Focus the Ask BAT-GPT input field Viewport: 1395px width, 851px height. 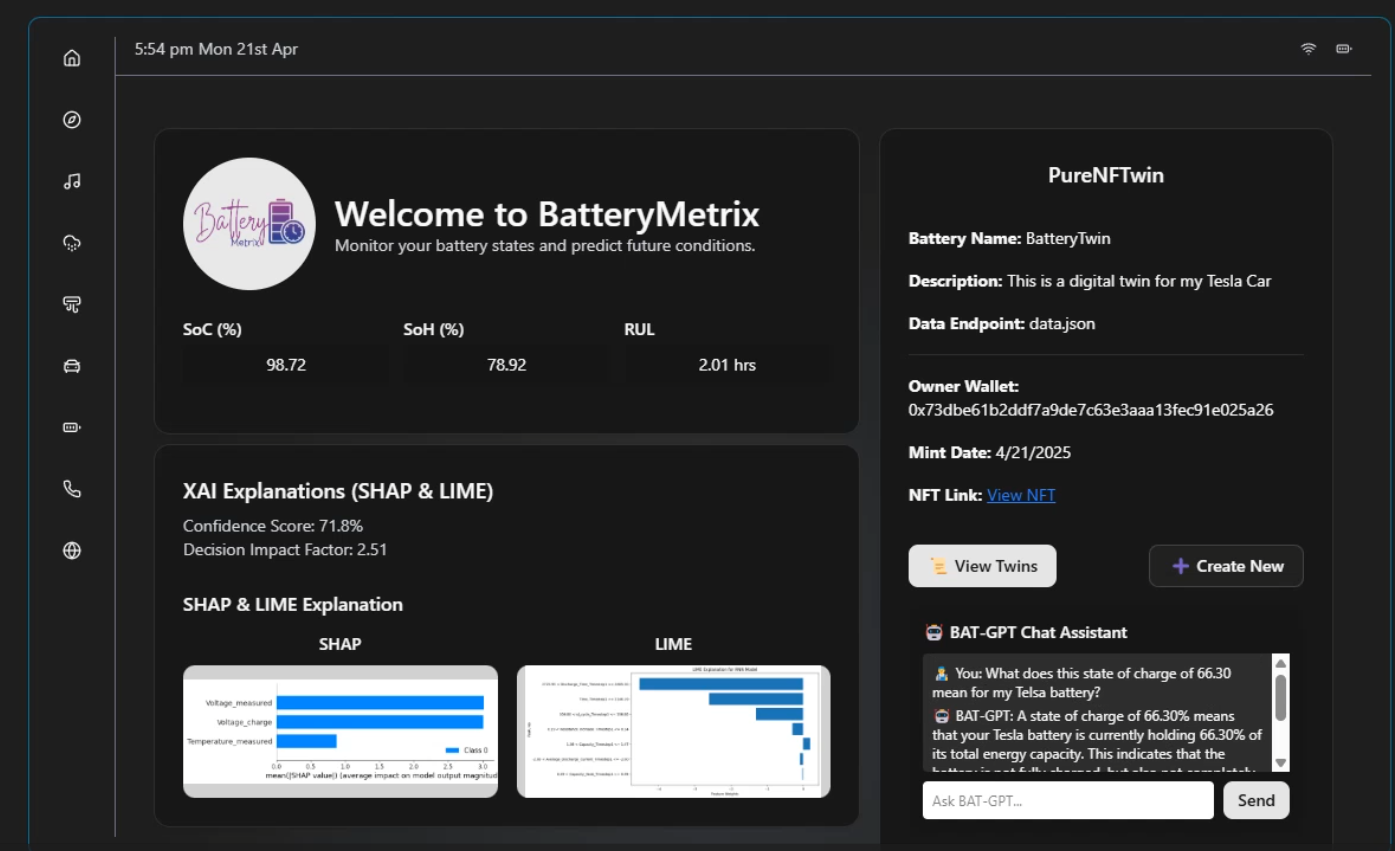[1068, 800]
